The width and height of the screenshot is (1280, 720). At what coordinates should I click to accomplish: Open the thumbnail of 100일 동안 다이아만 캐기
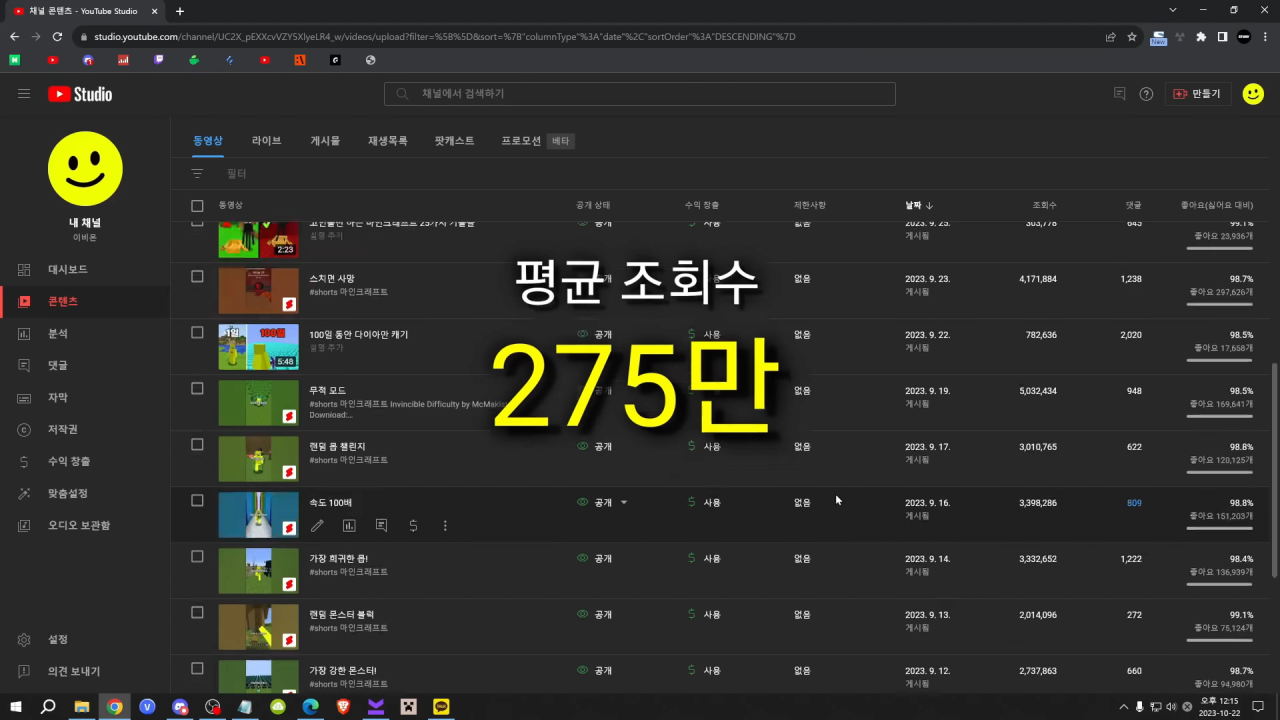[258, 347]
